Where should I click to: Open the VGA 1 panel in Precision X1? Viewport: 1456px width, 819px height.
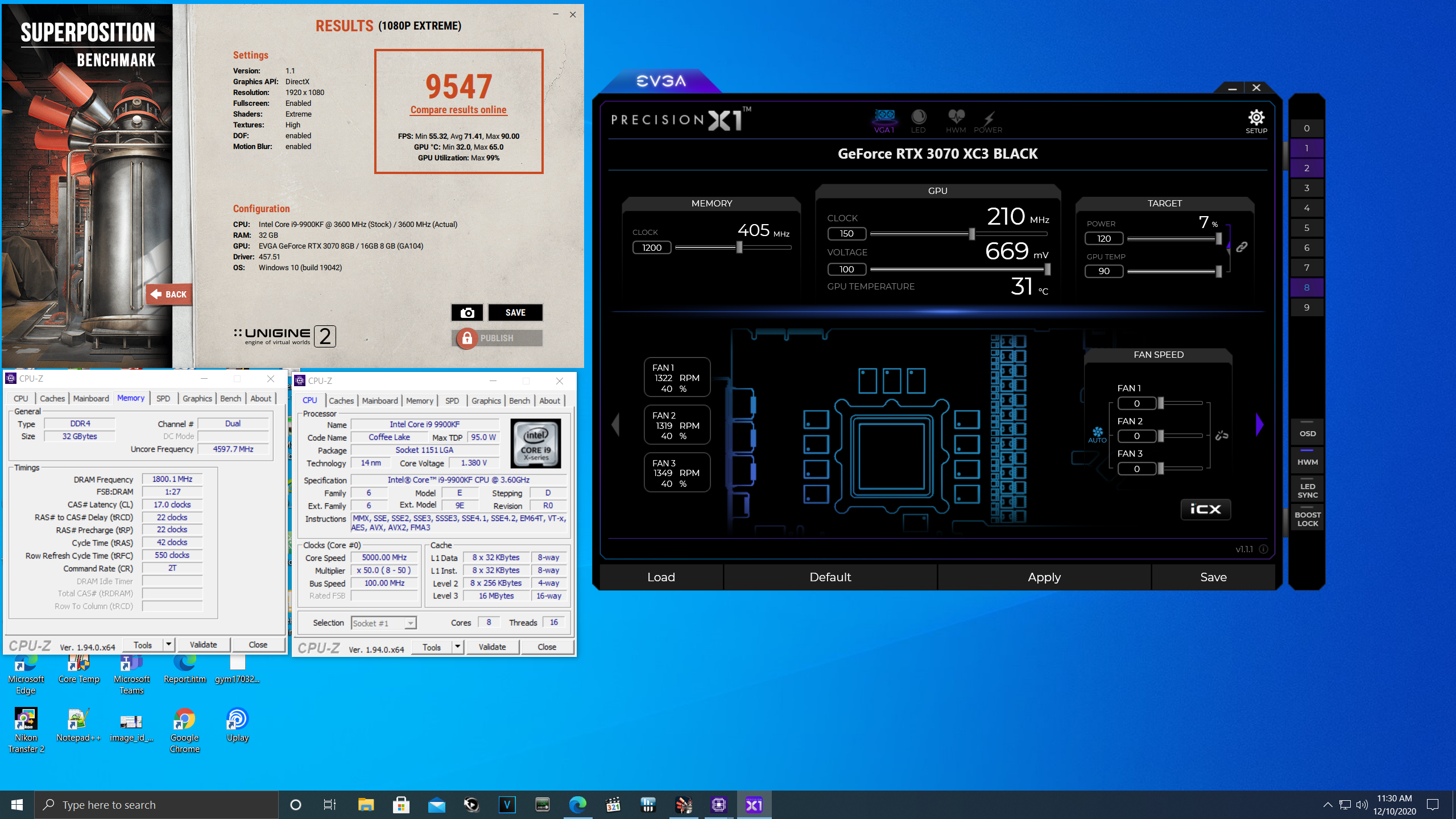[884, 121]
